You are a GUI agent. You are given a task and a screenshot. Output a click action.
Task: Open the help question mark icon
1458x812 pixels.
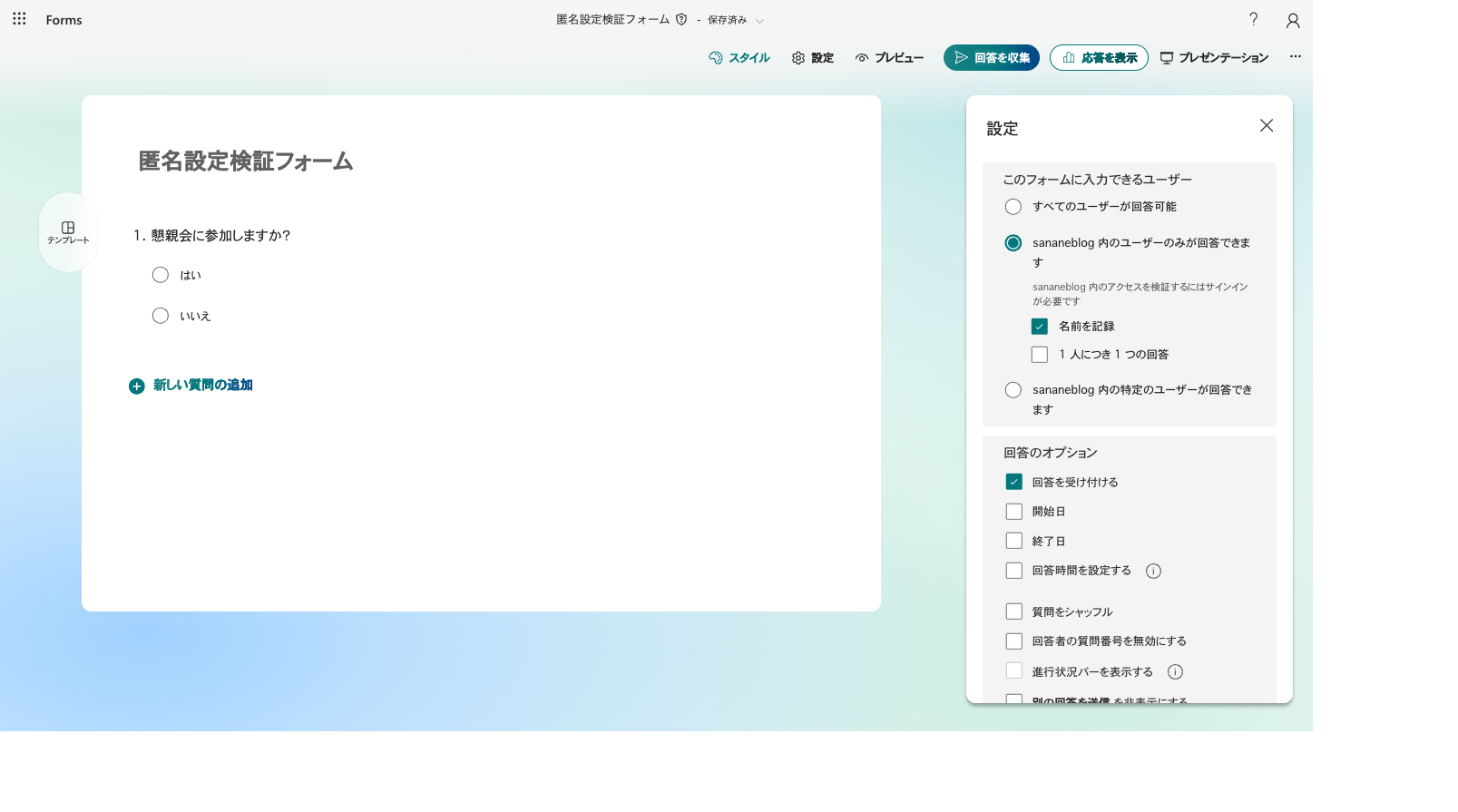(x=1253, y=19)
